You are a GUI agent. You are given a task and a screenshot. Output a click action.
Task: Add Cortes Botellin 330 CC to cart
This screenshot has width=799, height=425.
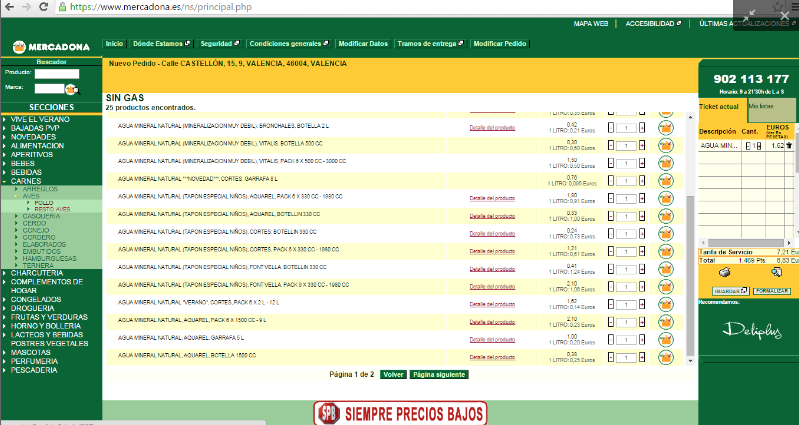tap(665, 234)
